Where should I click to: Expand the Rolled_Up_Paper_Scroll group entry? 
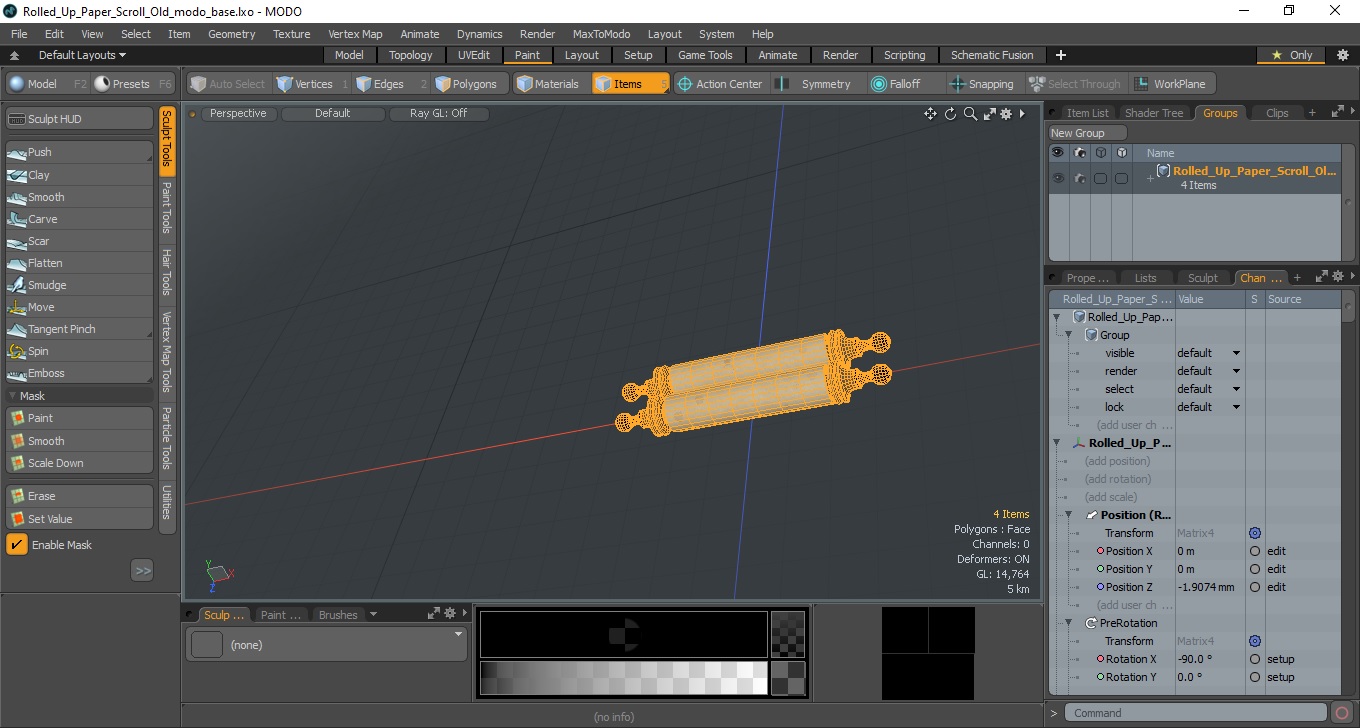point(1150,178)
